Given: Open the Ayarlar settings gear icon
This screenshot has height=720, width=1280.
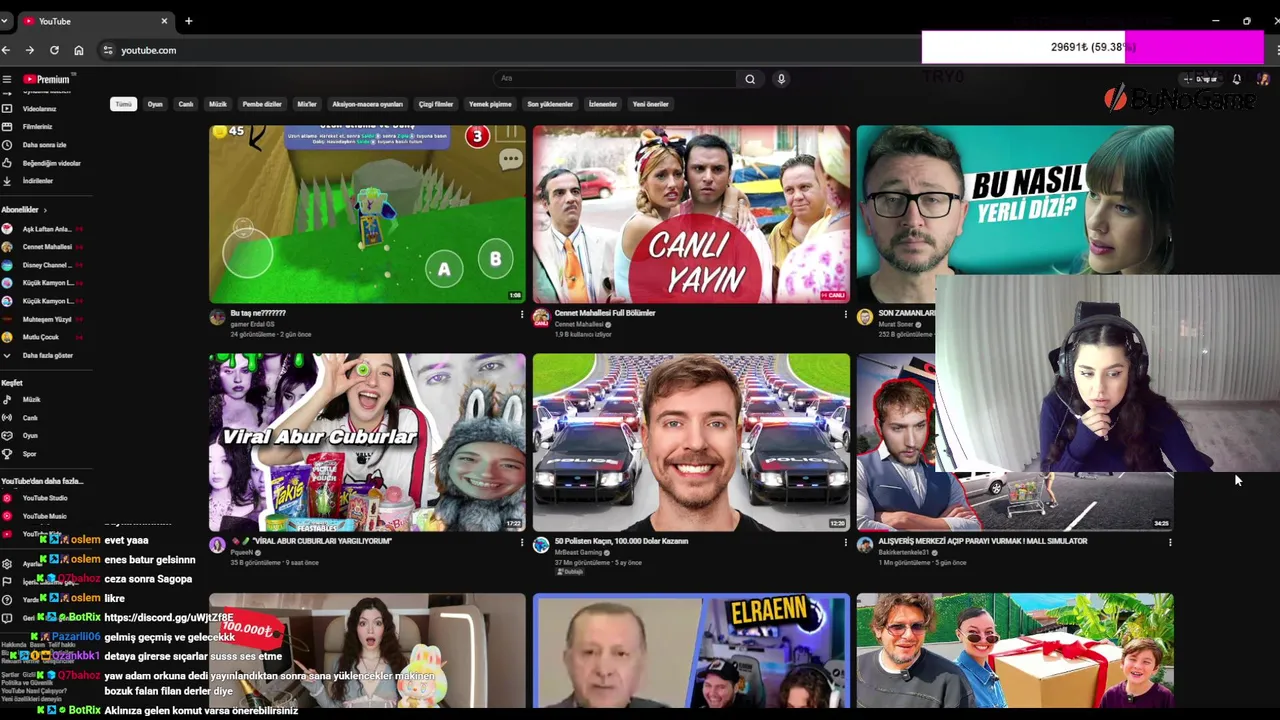Looking at the screenshot, I should coord(7,564).
